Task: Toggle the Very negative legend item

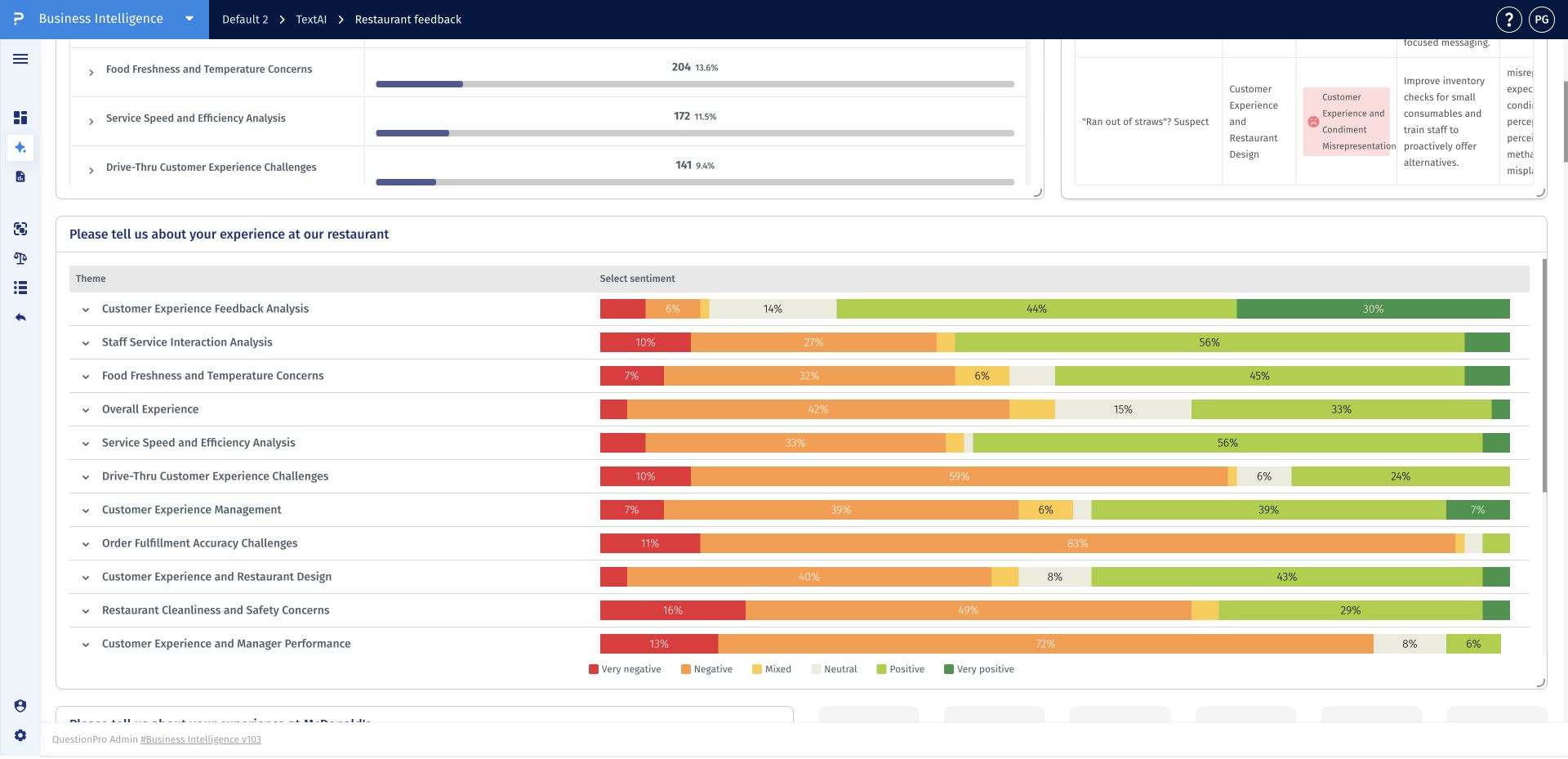Action: pos(625,669)
